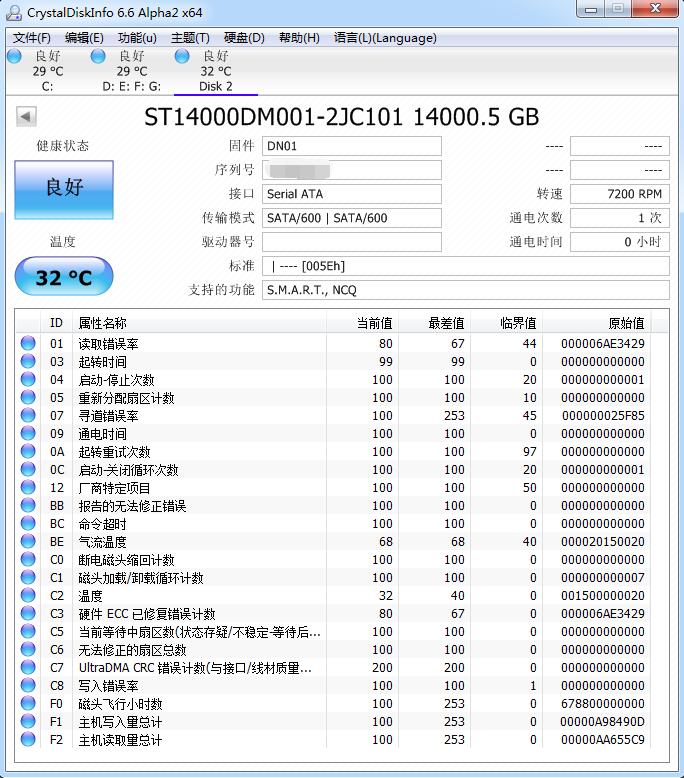Click the 原始值 column header
The width and height of the screenshot is (684, 778).
[x=626, y=323]
